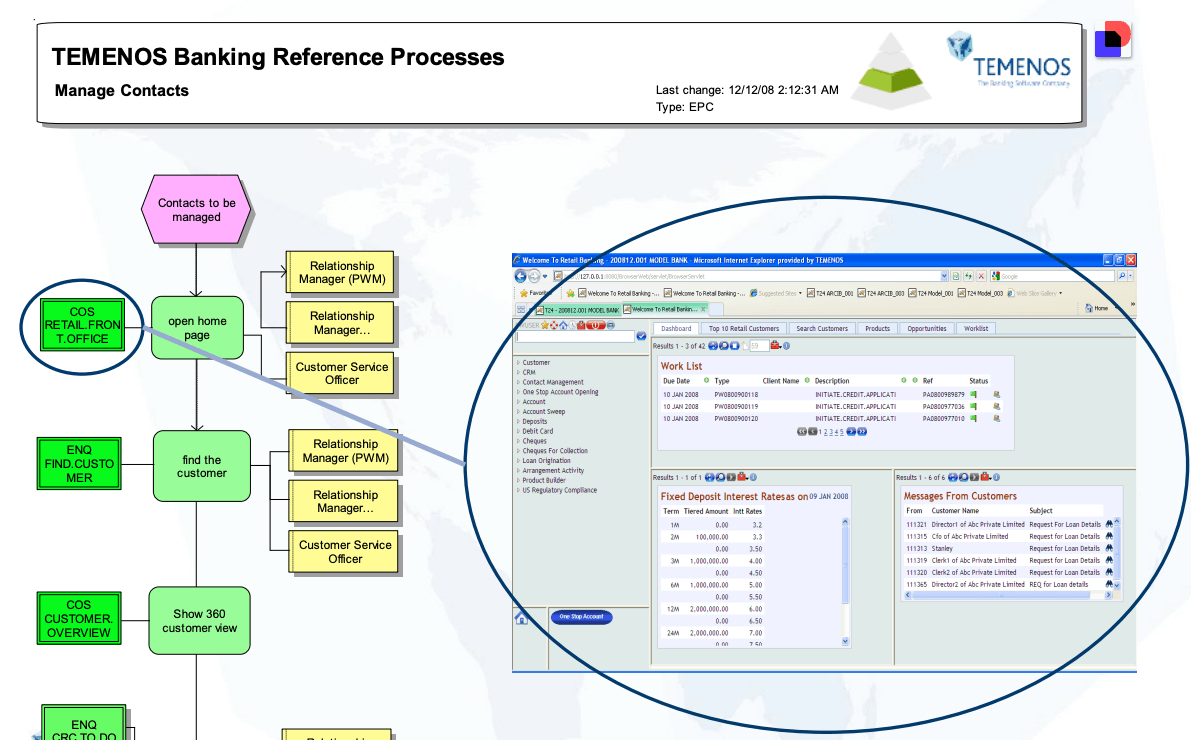Expand the Customer menu tree node
The height and width of the screenshot is (740, 1191).
pyautogui.click(x=518, y=363)
